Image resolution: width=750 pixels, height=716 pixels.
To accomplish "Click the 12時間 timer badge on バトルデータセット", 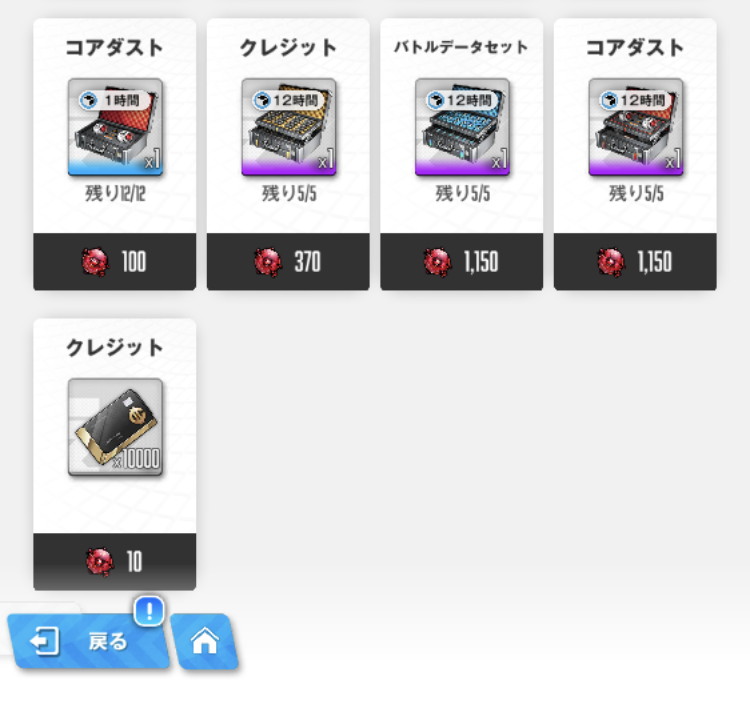I will click(461, 100).
